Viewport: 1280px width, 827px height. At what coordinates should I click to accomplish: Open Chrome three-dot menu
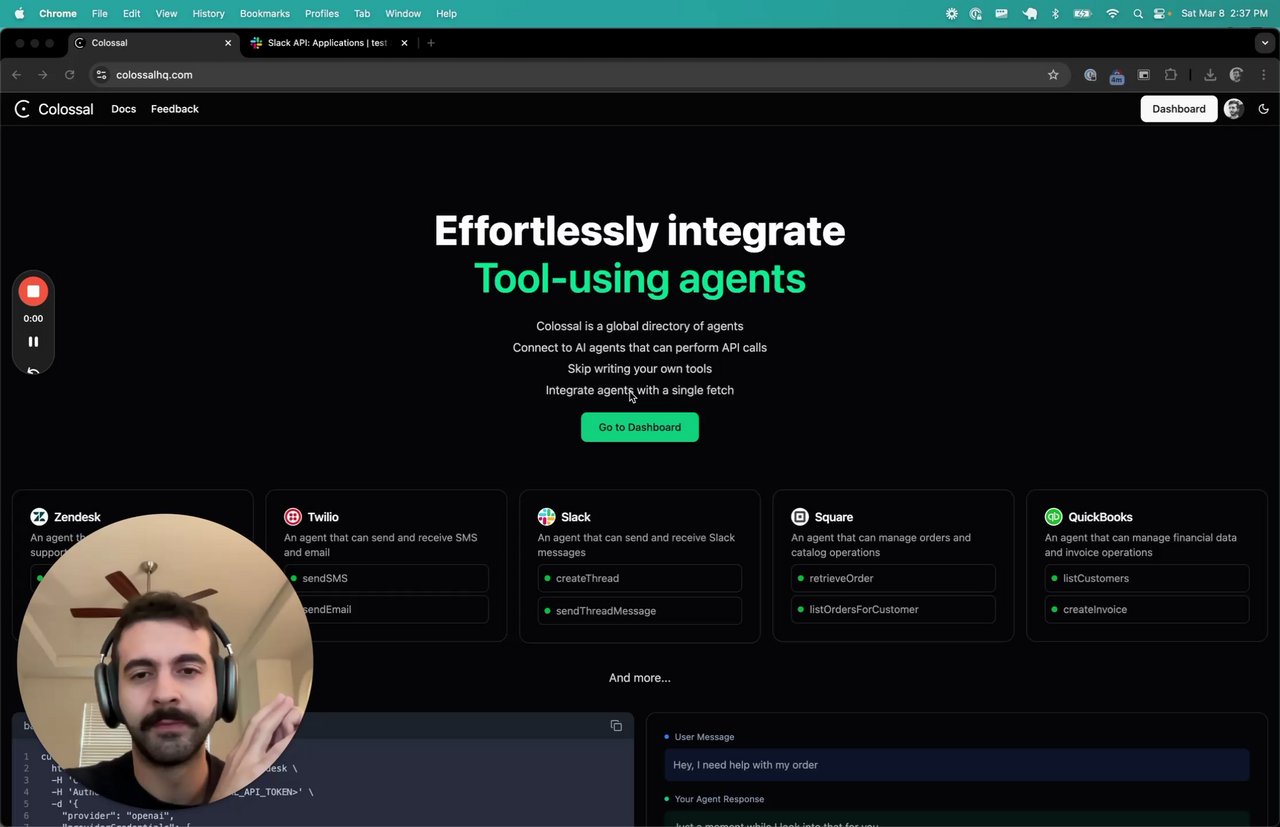click(x=1264, y=75)
